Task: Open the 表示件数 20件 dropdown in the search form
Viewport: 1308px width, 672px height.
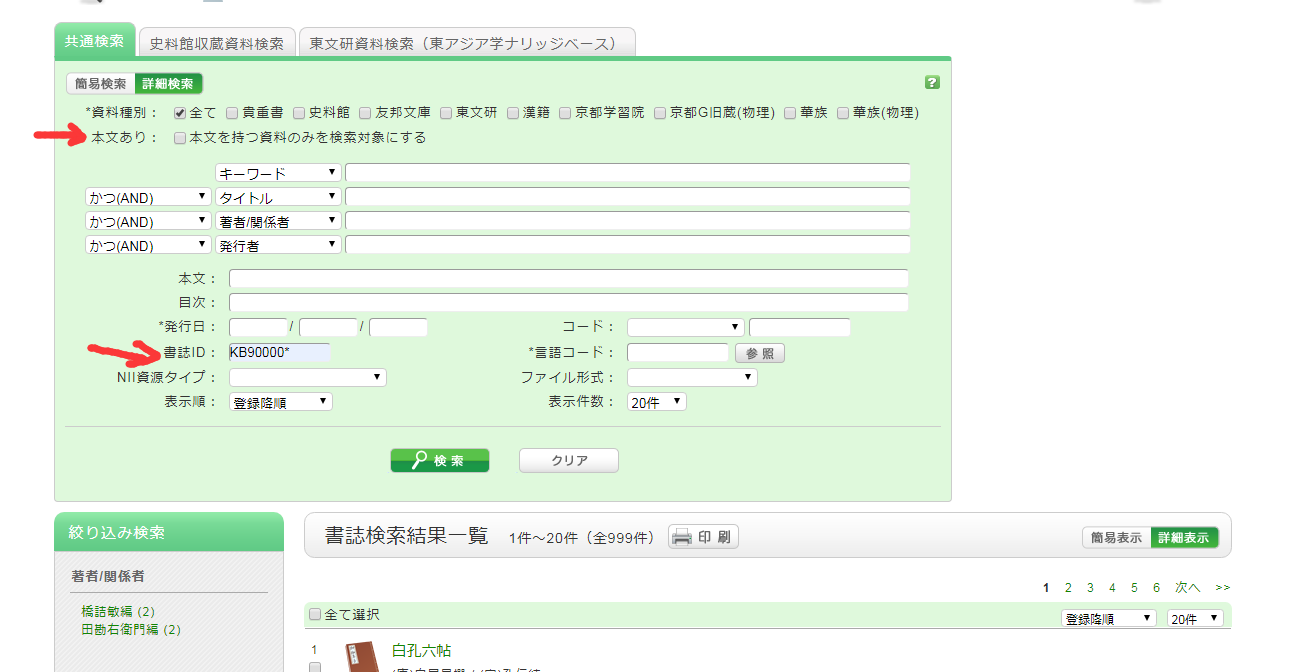Action: tap(657, 402)
